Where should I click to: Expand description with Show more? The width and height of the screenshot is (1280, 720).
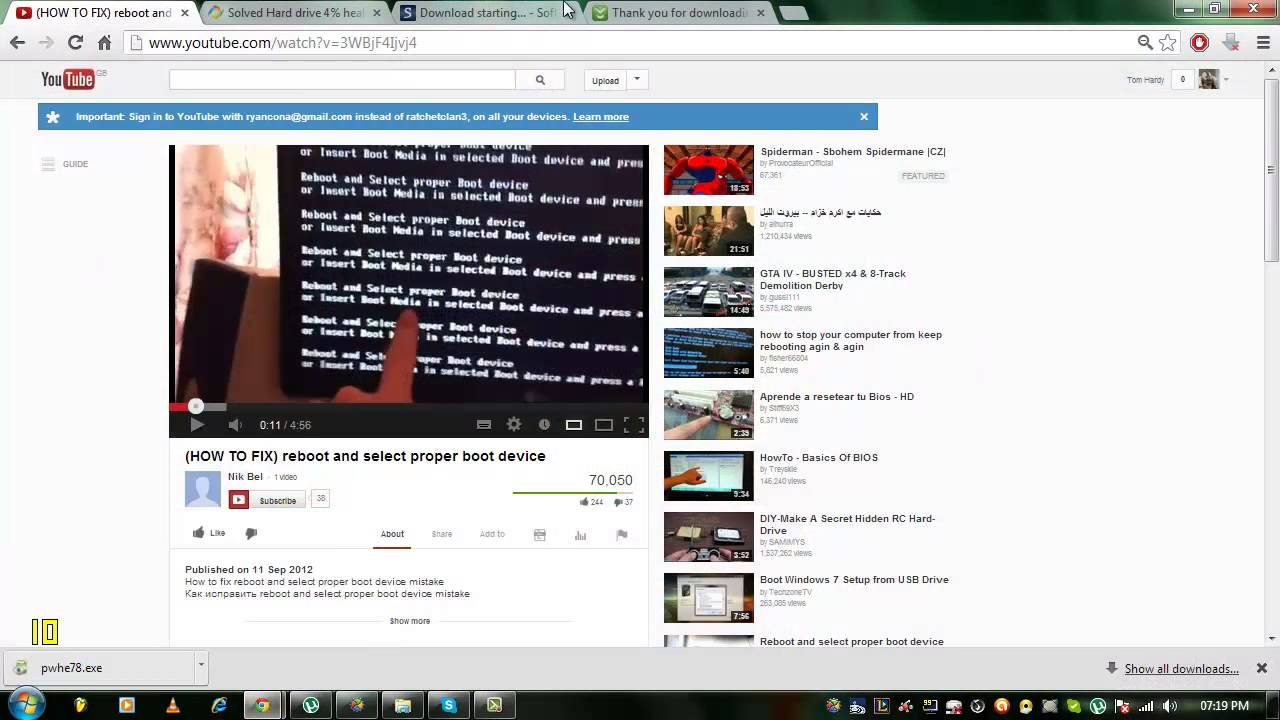click(410, 621)
